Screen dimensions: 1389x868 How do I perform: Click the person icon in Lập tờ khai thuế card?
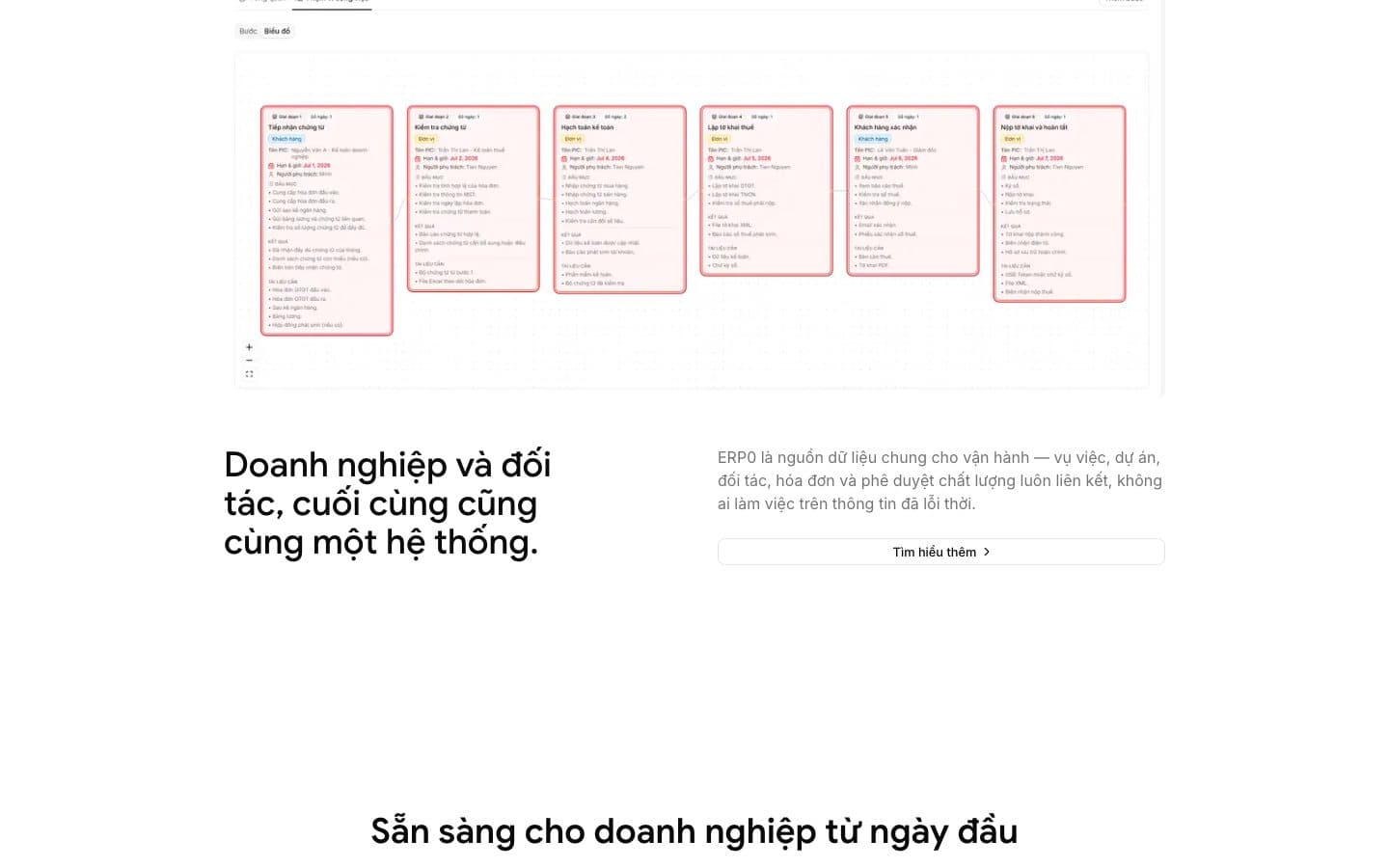[x=711, y=167]
